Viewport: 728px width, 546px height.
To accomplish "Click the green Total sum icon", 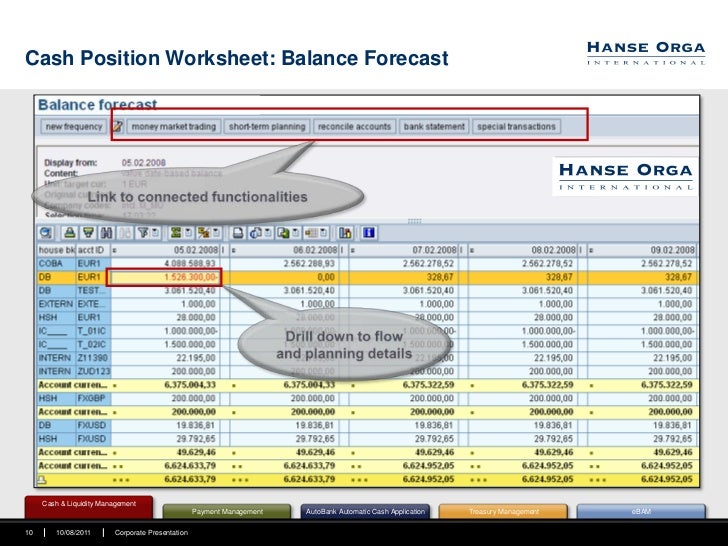I will (x=176, y=233).
